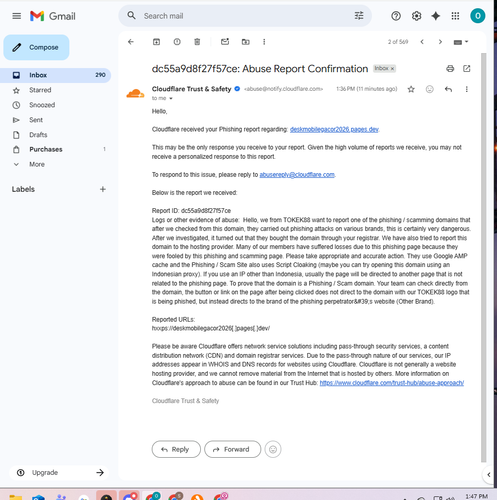Add an emoji reaction beside the timestamp

click(x=430, y=89)
